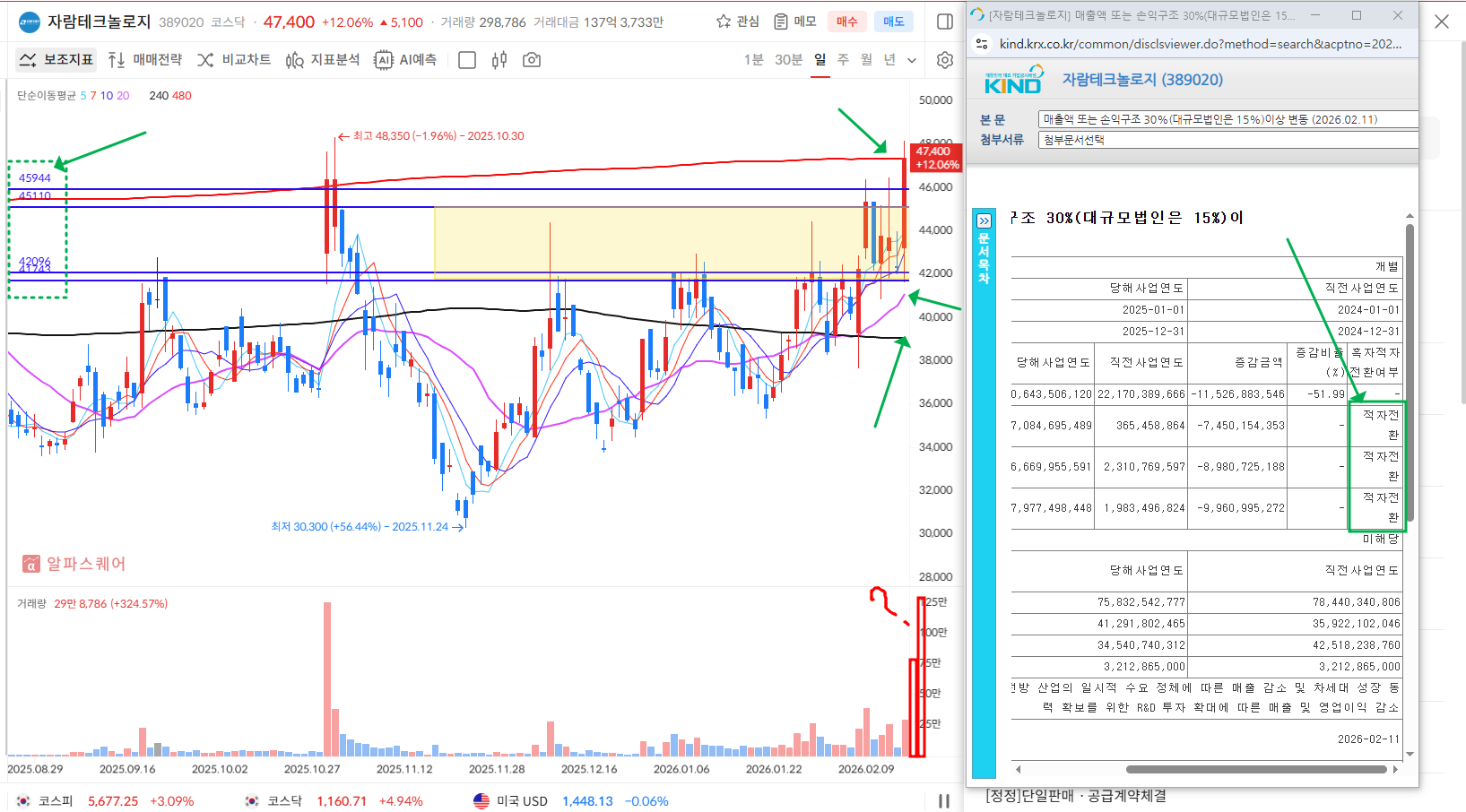Open the 첨부서류 attachment dropdown

point(1227,140)
